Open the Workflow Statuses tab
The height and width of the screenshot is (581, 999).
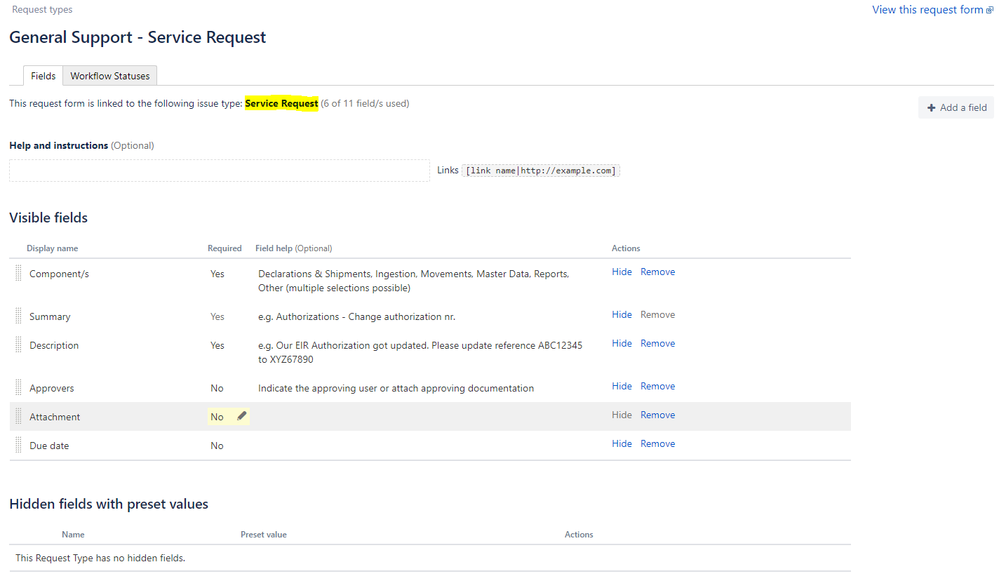pyautogui.click(x=110, y=76)
